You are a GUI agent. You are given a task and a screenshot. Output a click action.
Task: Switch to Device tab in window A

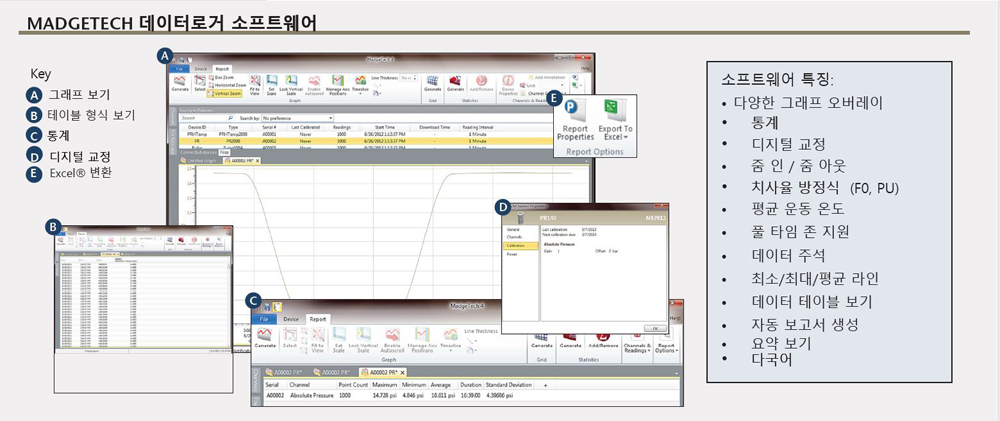[x=201, y=68]
